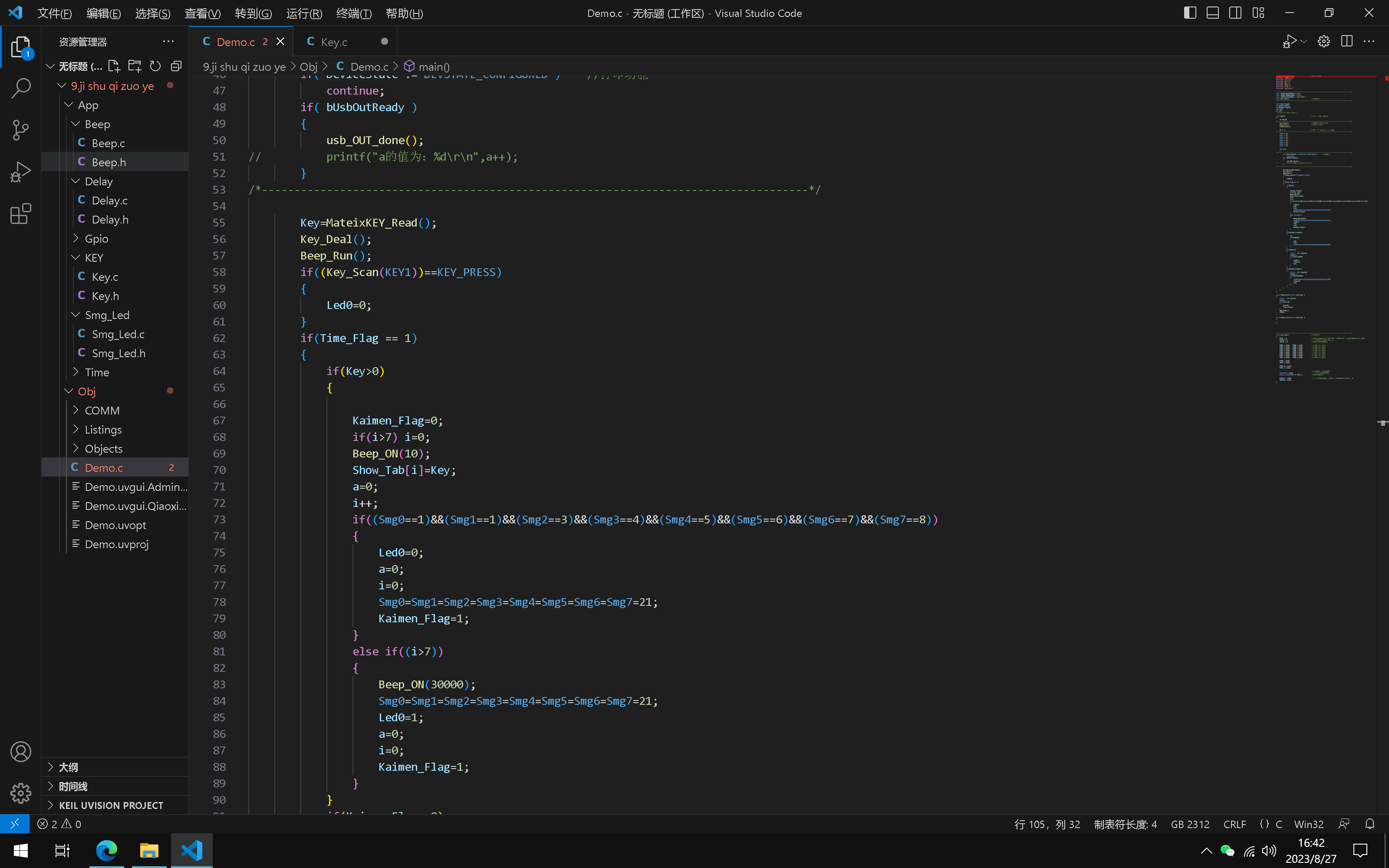
Task: Click the Win32 configuration in status bar
Action: point(1309,824)
